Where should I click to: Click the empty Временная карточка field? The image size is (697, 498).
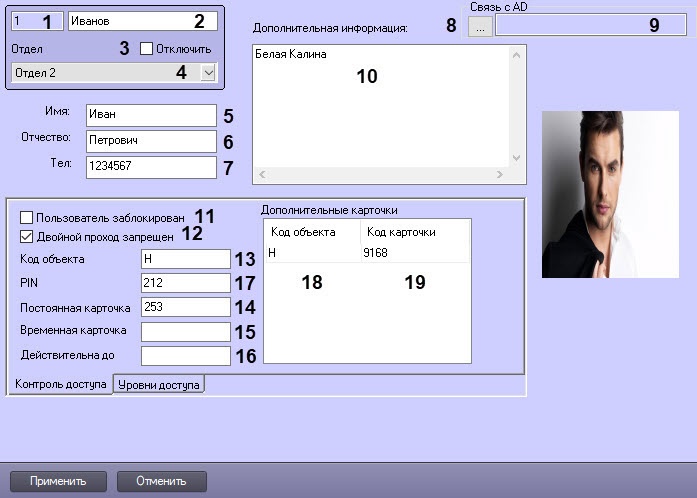click(x=186, y=330)
